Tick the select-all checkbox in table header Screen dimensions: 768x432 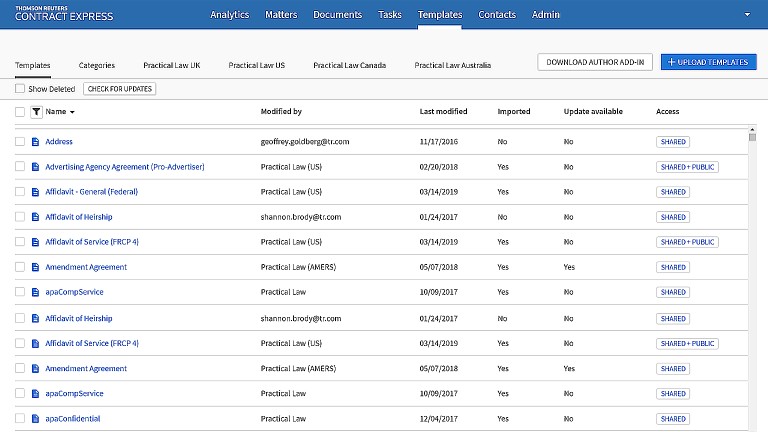point(20,112)
